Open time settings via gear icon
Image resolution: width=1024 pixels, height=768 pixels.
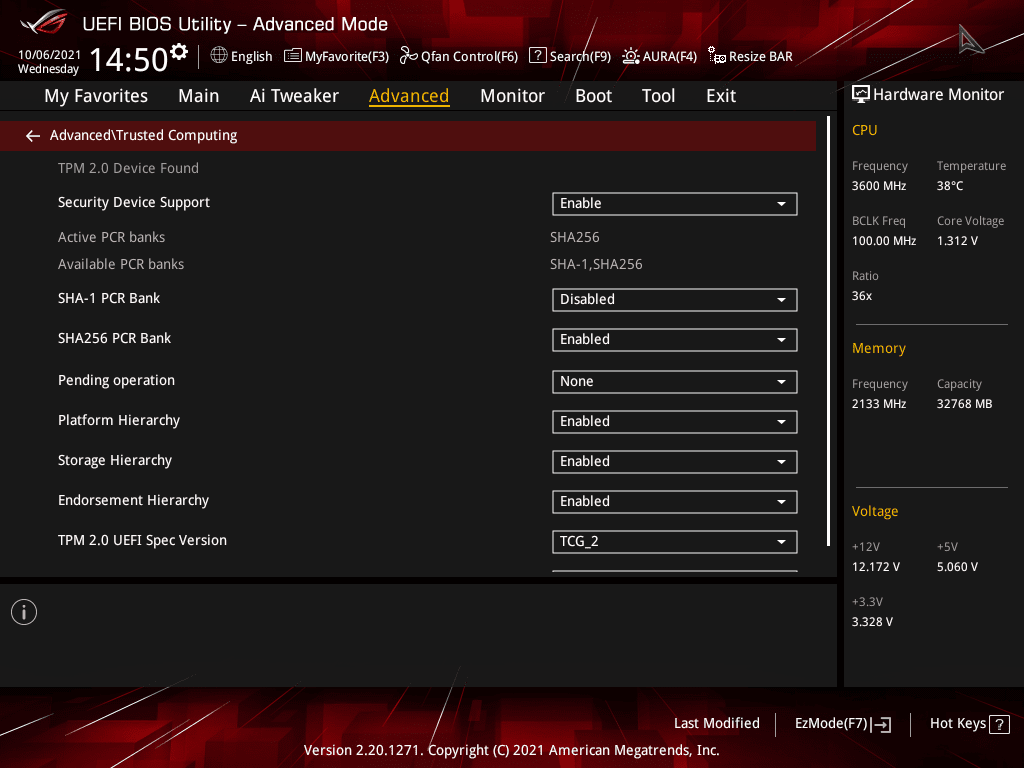coord(179,52)
